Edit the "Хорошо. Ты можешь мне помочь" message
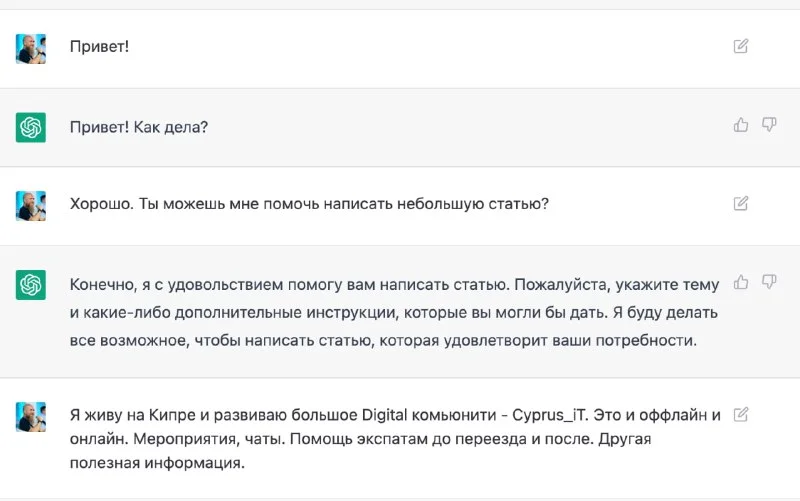The height and width of the screenshot is (501, 800). (741, 203)
